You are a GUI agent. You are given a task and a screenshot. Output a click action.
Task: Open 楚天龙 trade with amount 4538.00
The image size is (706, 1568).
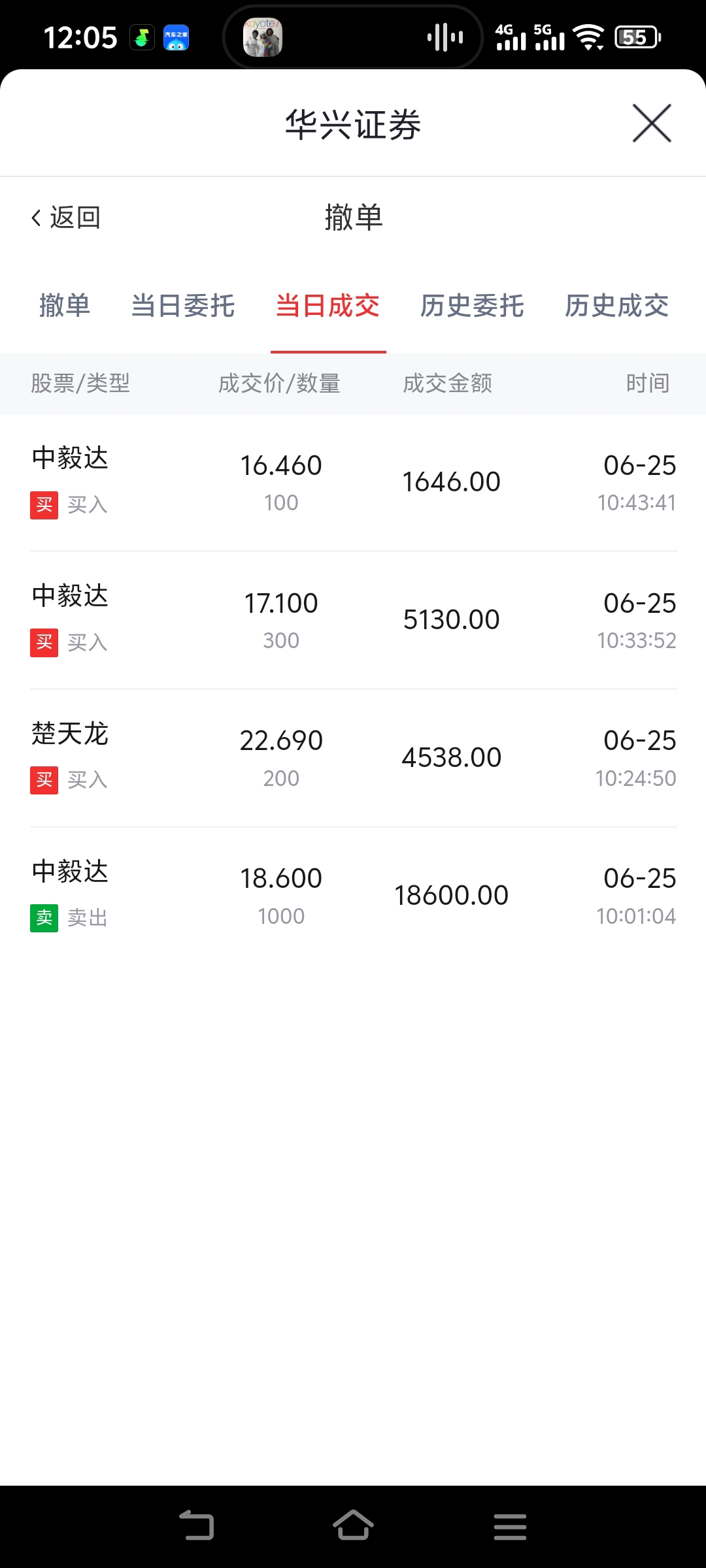pyautogui.click(x=353, y=758)
